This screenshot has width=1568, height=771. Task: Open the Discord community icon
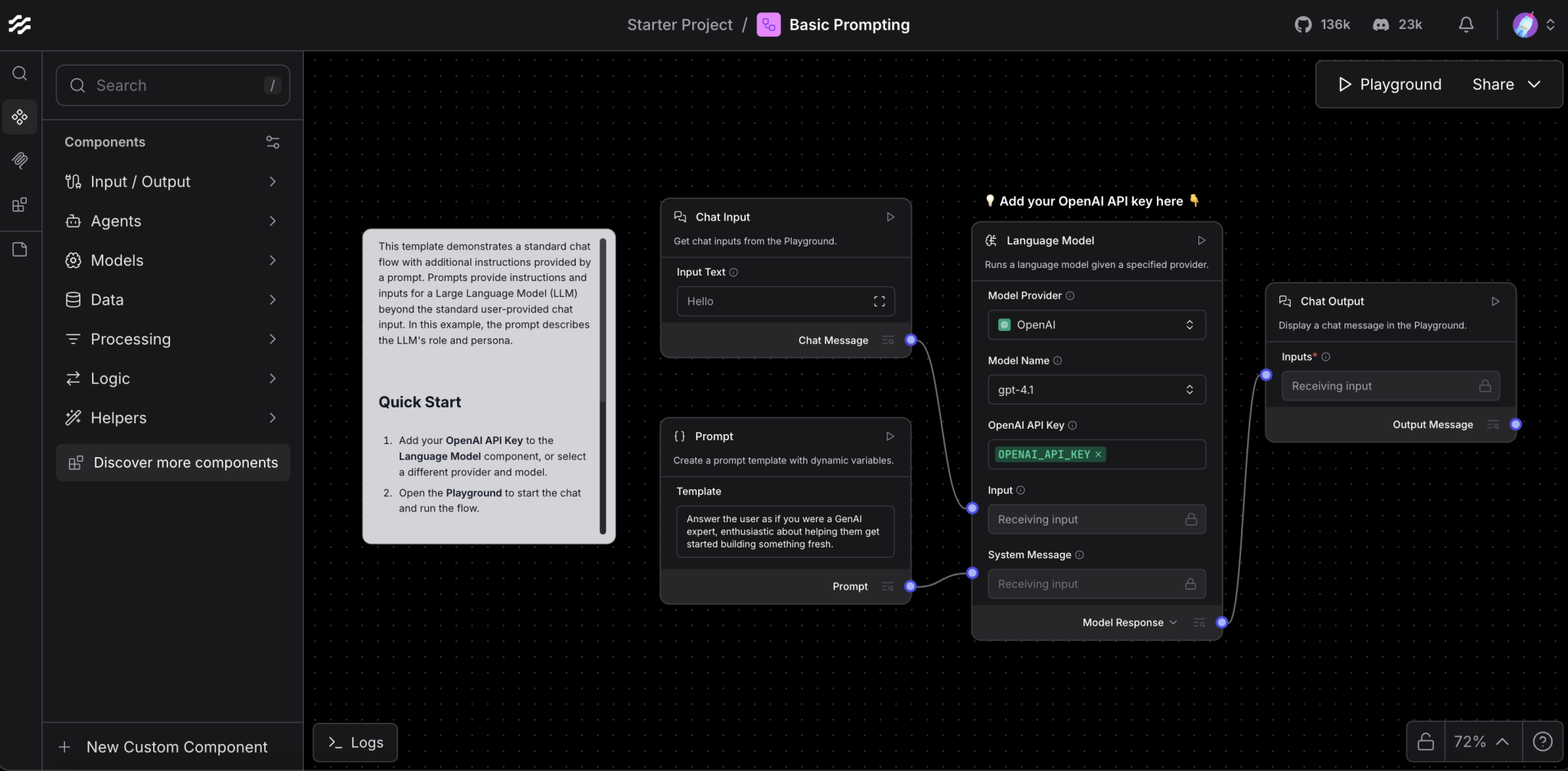click(1380, 25)
